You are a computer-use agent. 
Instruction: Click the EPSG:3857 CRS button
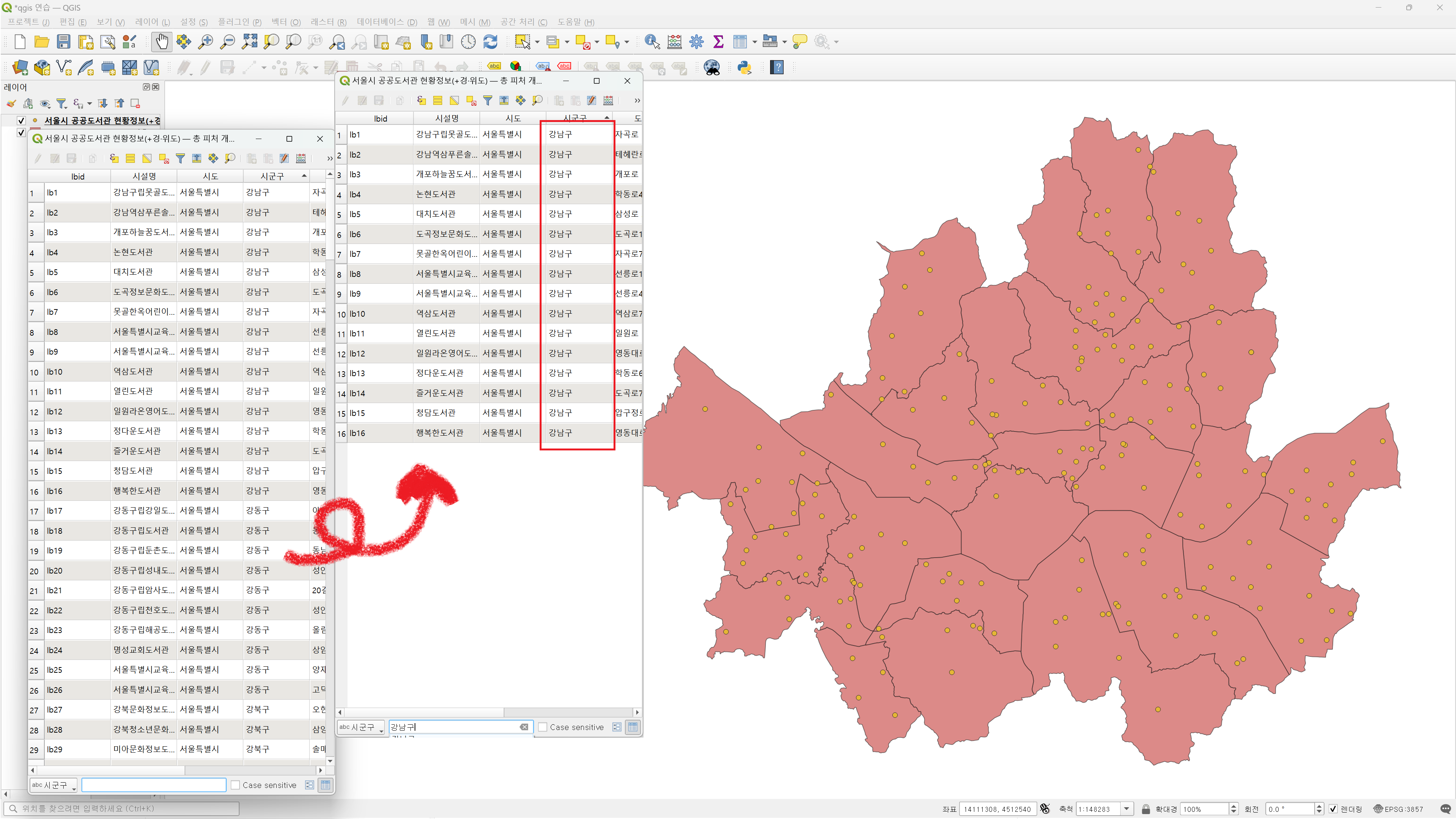click(x=1398, y=809)
